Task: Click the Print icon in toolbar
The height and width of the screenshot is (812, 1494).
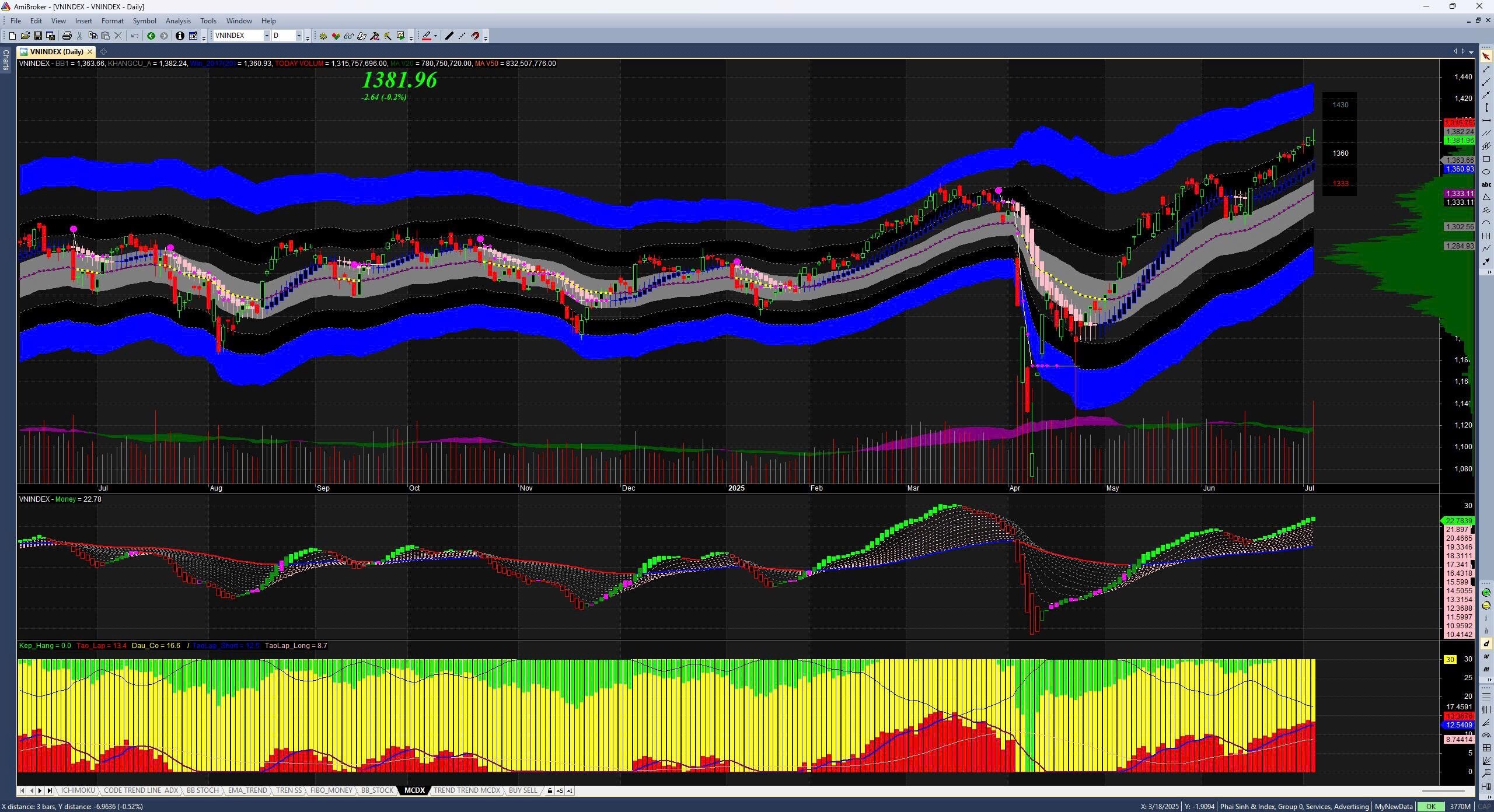Action: click(67, 36)
